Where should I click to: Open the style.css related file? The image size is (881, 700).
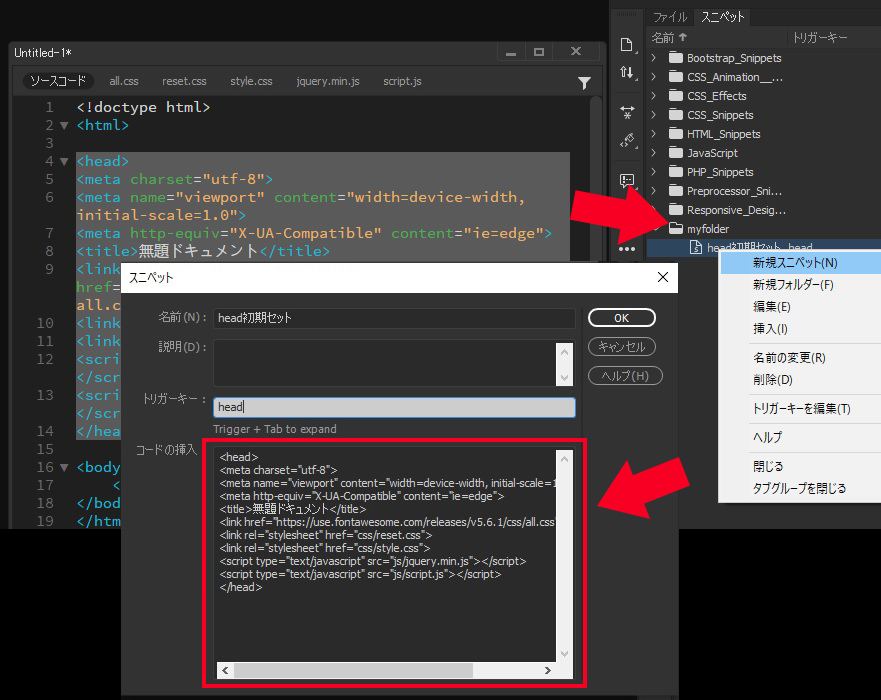pyautogui.click(x=251, y=81)
